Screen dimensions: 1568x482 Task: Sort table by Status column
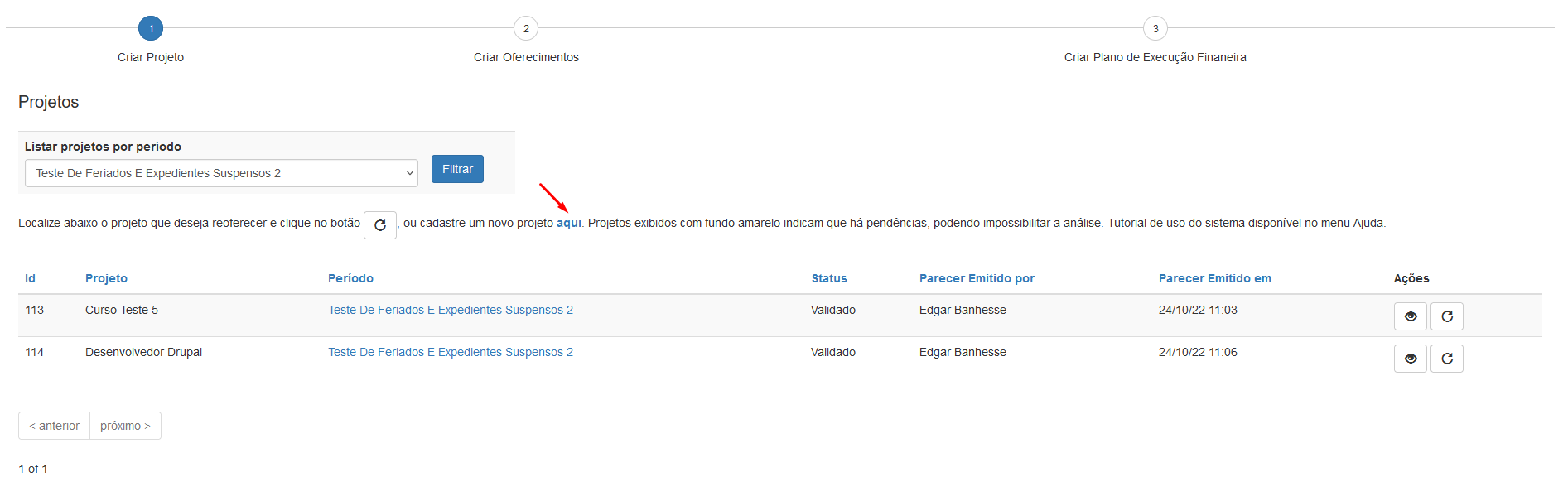829,278
